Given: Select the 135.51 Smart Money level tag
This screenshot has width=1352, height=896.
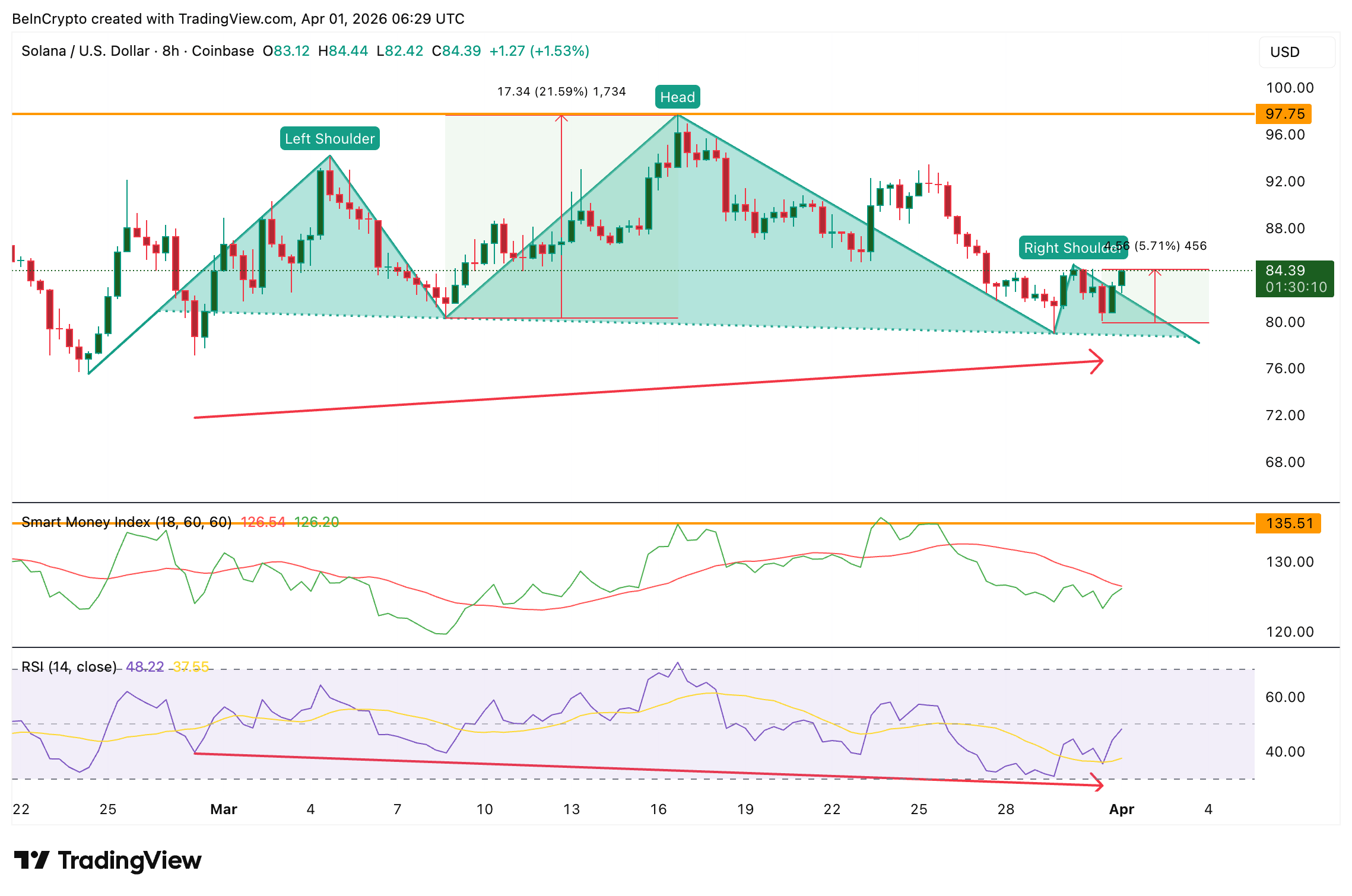Looking at the screenshot, I should point(1288,525).
